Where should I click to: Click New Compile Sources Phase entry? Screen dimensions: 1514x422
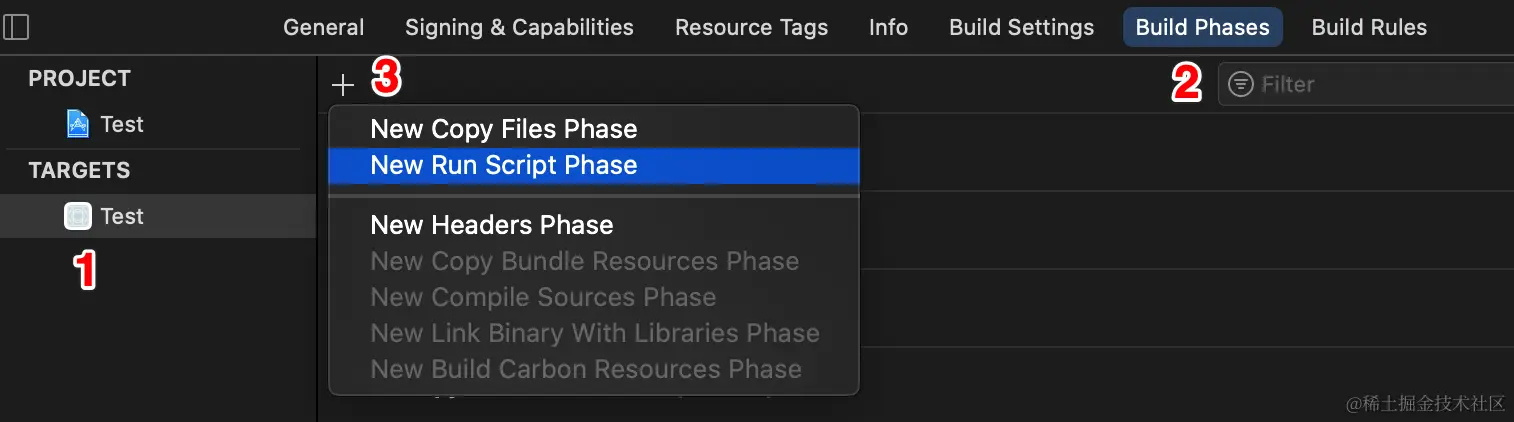543,297
